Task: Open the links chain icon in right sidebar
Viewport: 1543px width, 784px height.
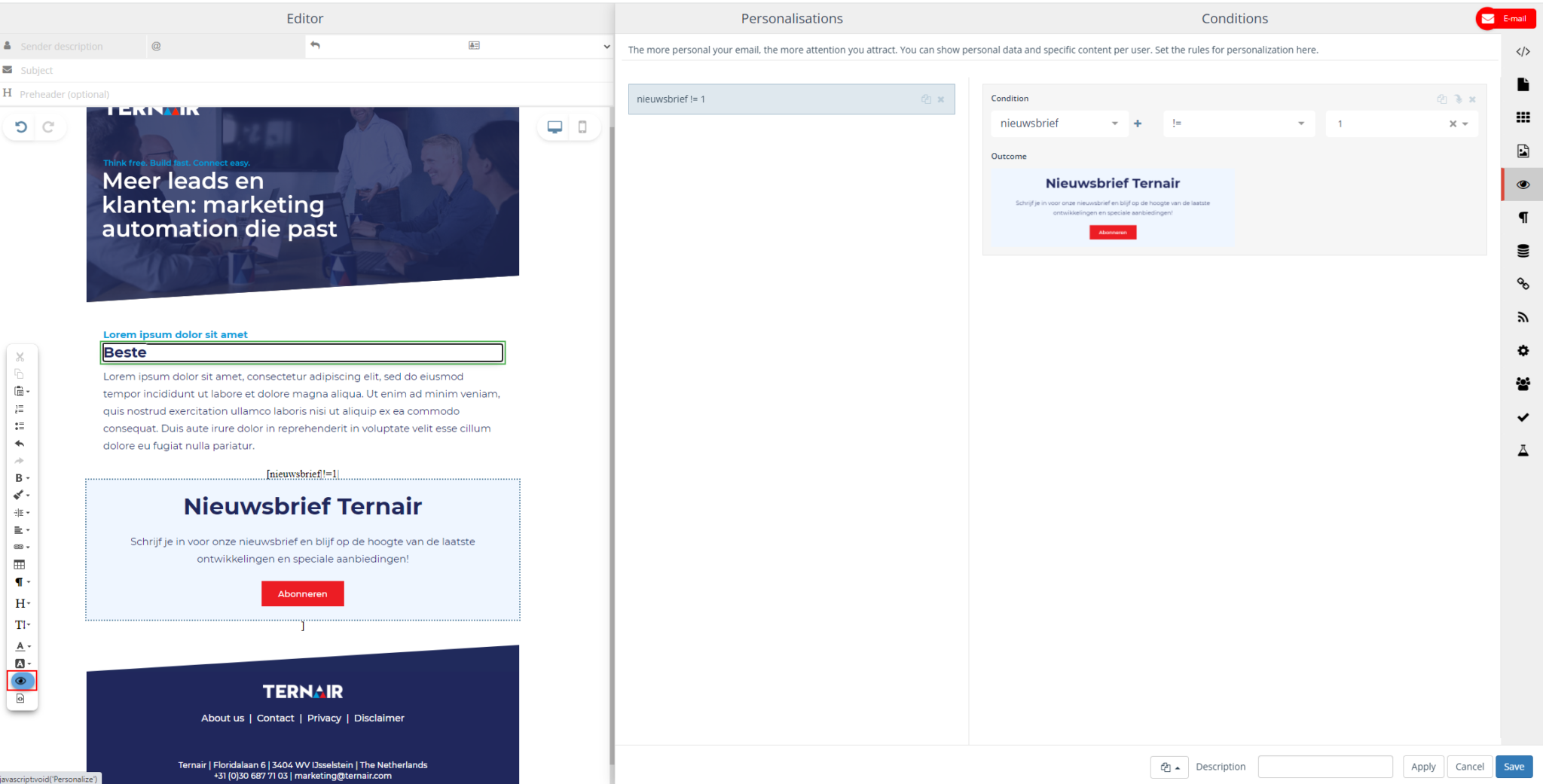Action: click(x=1523, y=284)
